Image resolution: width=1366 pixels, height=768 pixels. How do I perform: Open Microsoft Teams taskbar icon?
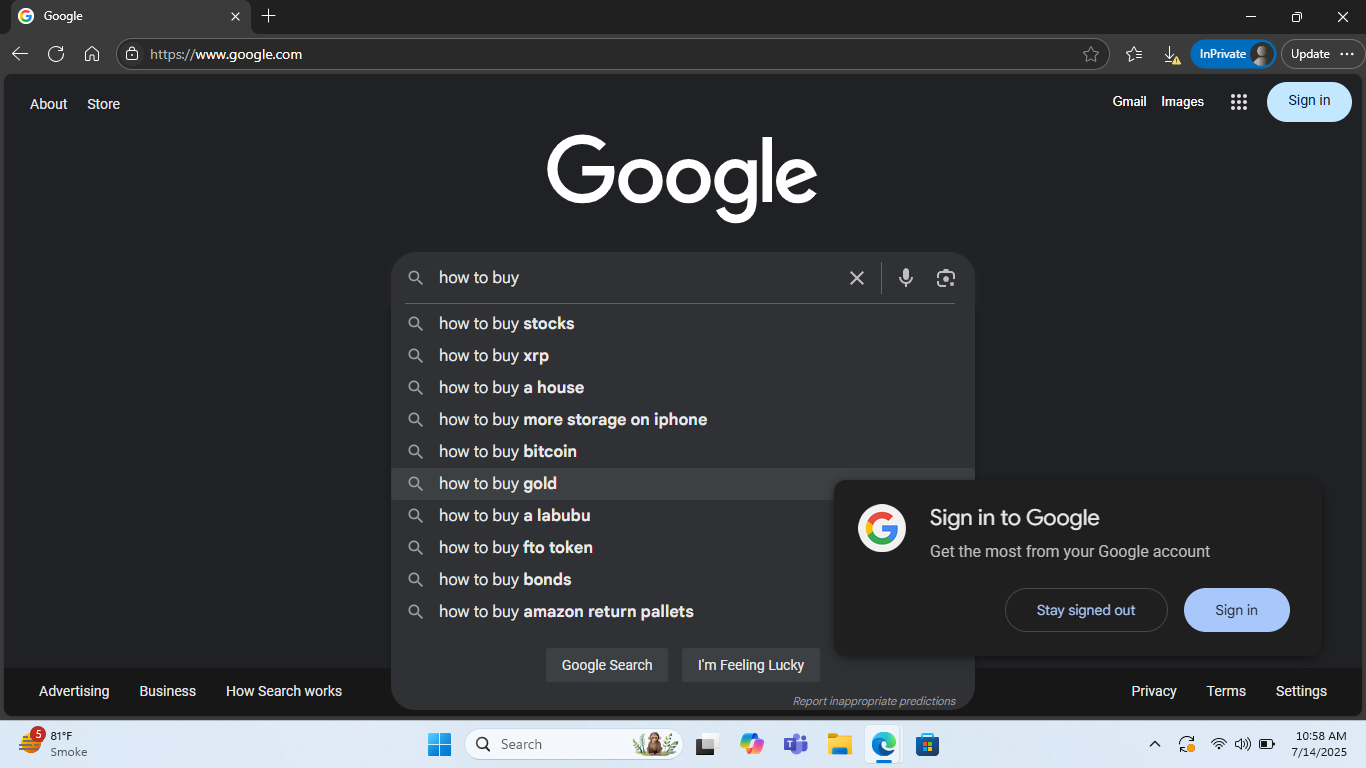(x=796, y=744)
